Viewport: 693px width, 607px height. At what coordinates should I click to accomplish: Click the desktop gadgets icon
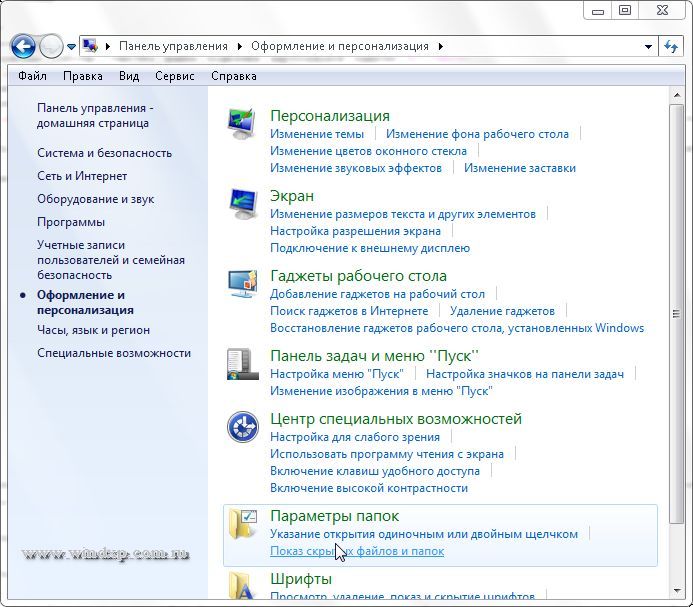click(243, 283)
